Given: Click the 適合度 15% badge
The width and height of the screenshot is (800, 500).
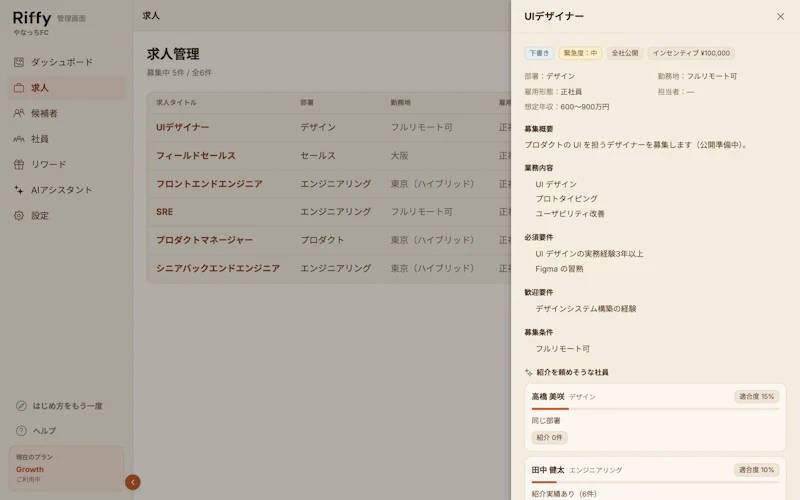Looking at the screenshot, I should (x=756, y=396).
